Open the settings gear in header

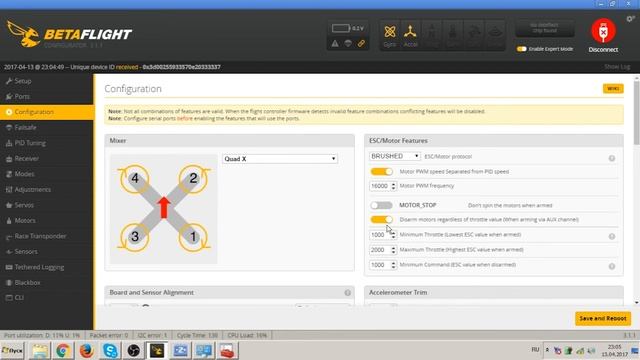click(630, 19)
